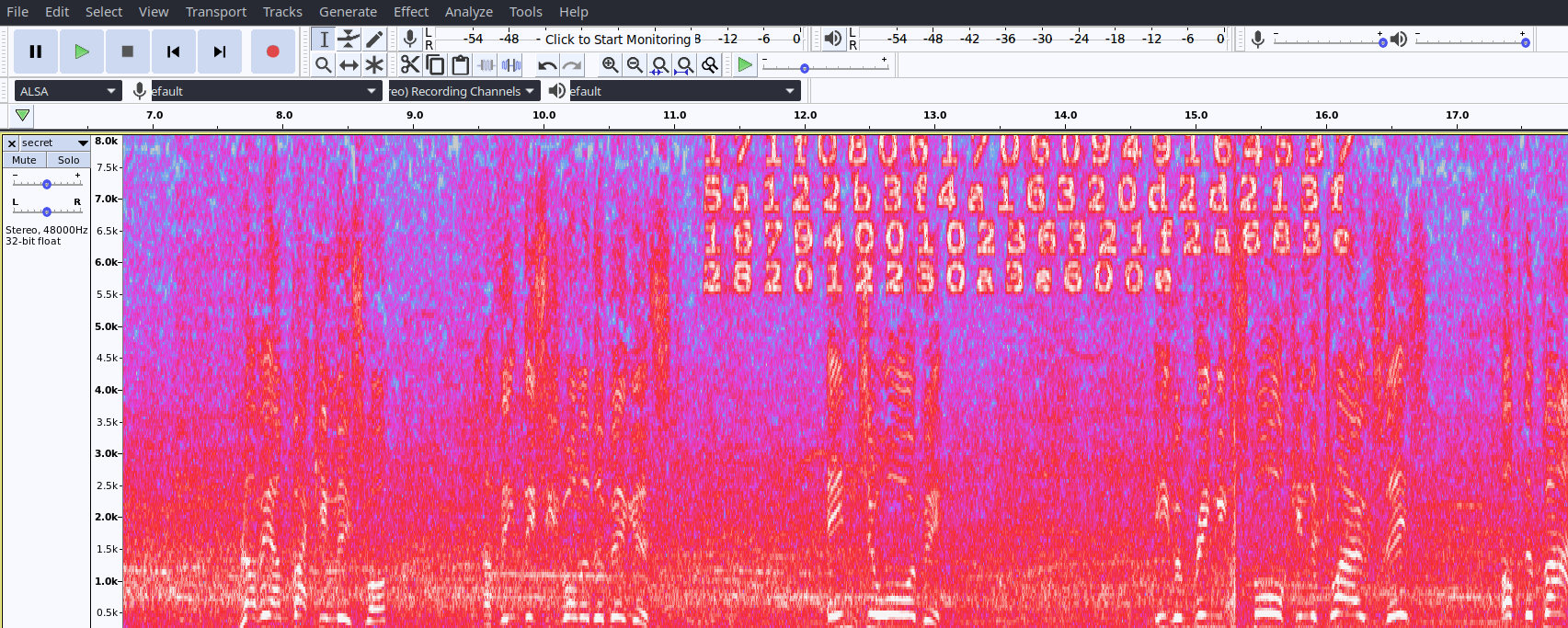
Task: Click to Start Monitoring meter
Action: [x=617, y=40]
